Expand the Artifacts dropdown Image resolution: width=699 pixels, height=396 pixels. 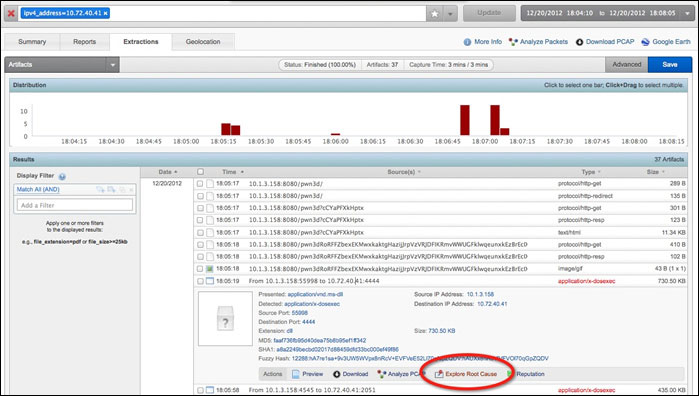click(x=113, y=65)
